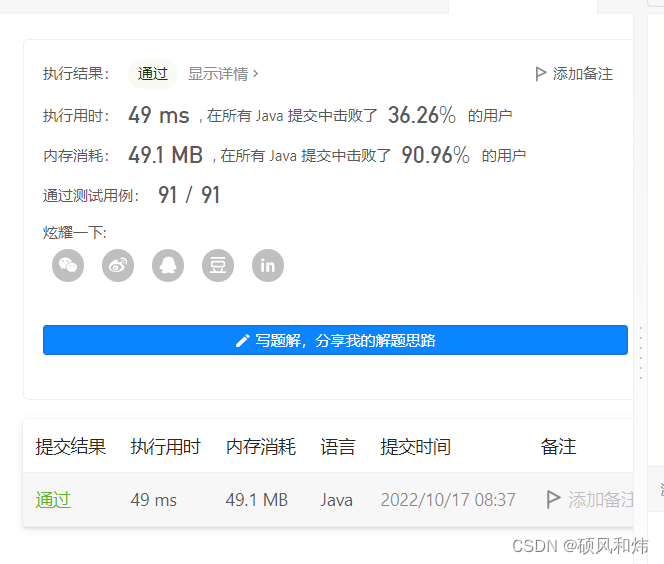664x564 pixels.
Task: Click the 49 ms table cell
Action: click(x=153, y=500)
